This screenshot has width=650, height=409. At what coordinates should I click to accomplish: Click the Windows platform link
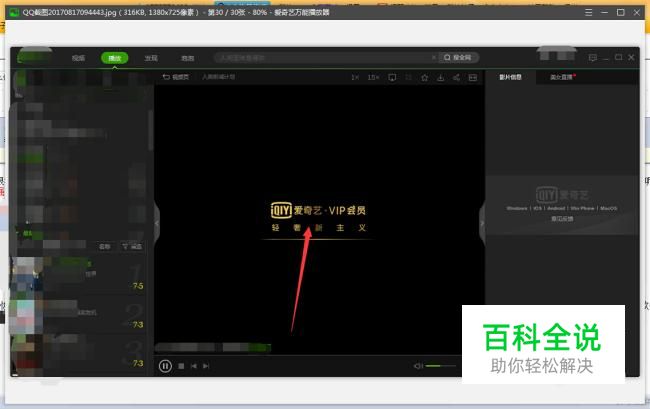(x=517, y=208)
